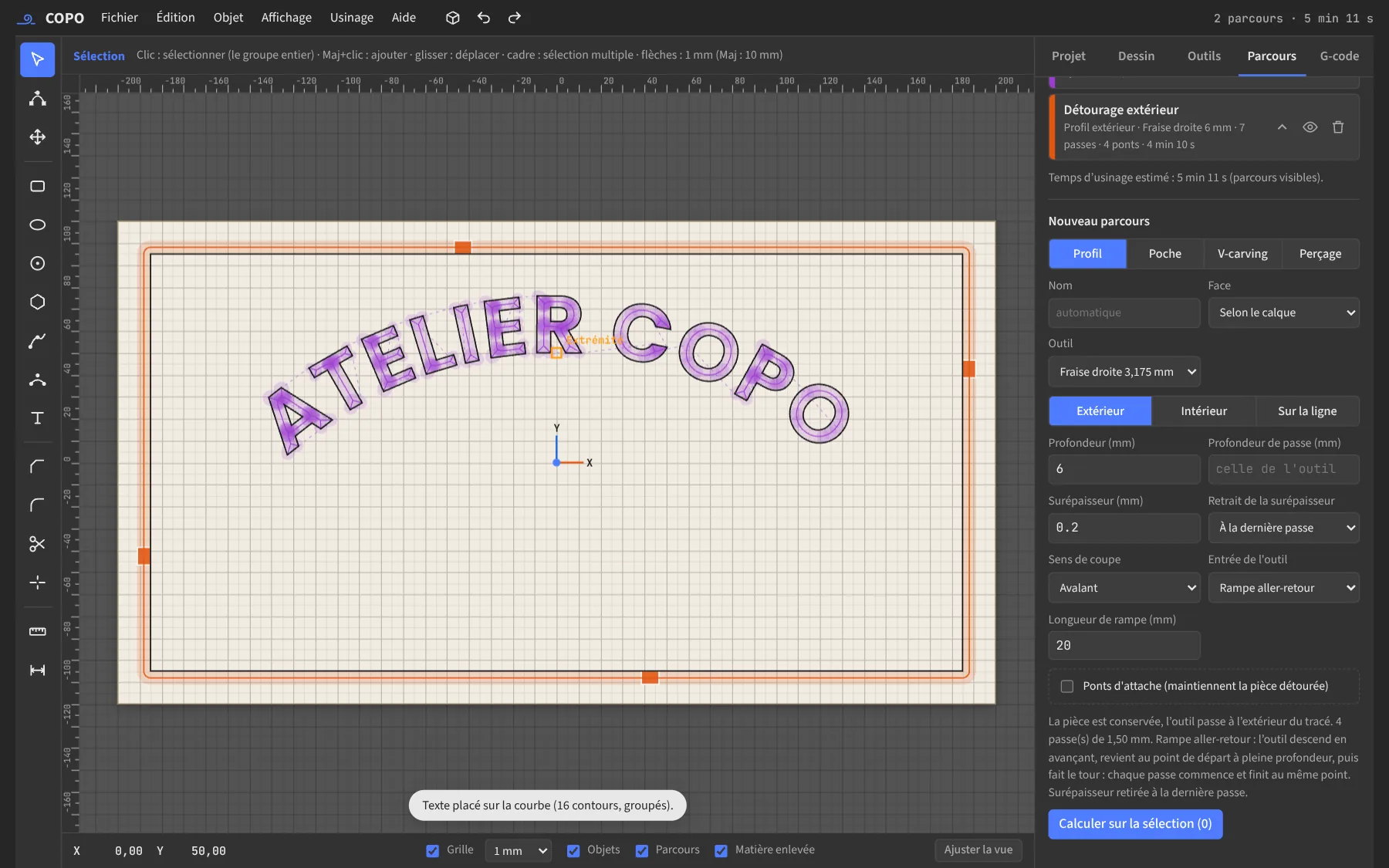The image size is (1389, 868).
Task: Activate the Text tool
Action: tap(37, 417)
